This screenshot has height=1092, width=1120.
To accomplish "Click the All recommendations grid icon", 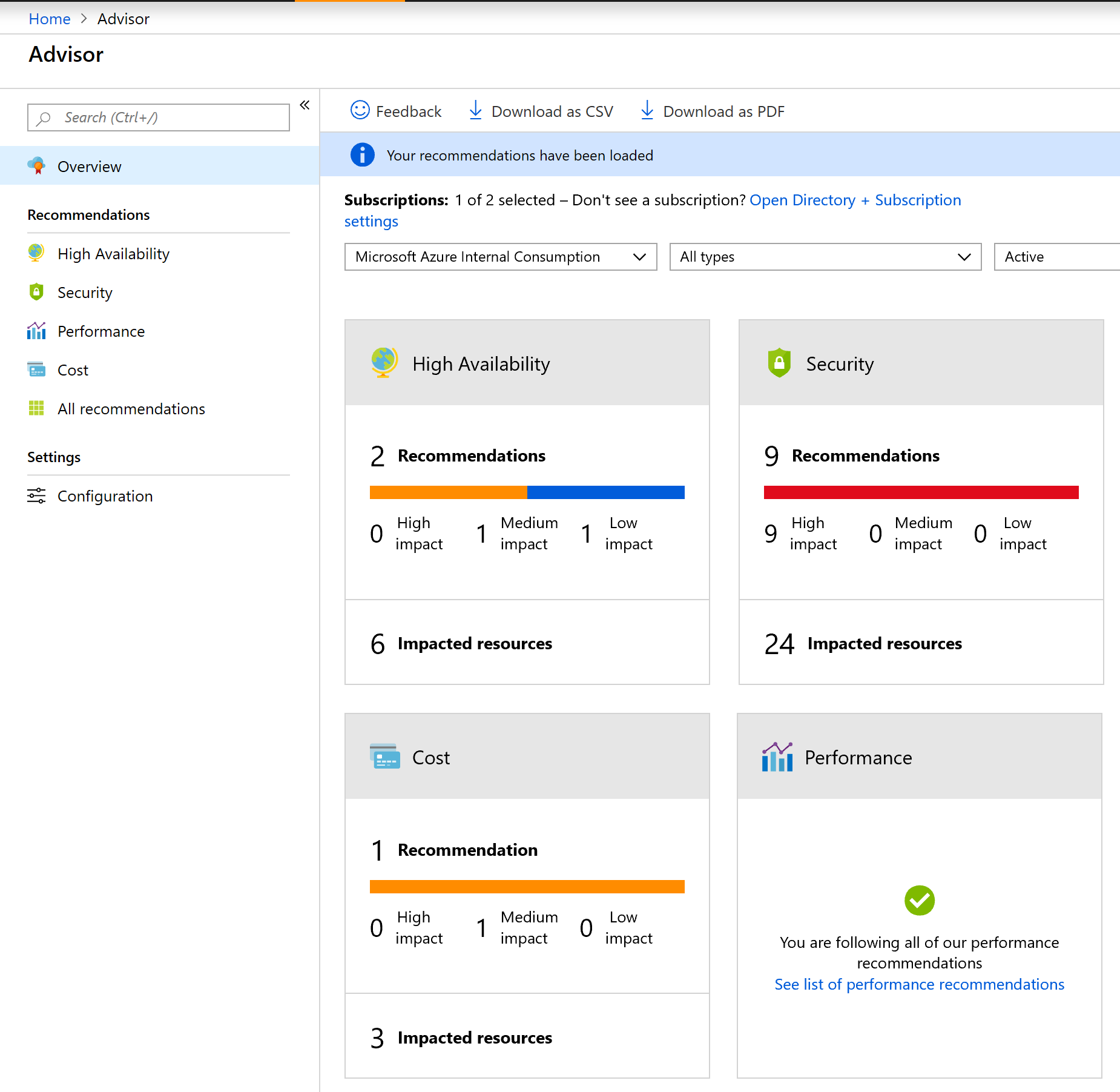I will pos(36,409).
